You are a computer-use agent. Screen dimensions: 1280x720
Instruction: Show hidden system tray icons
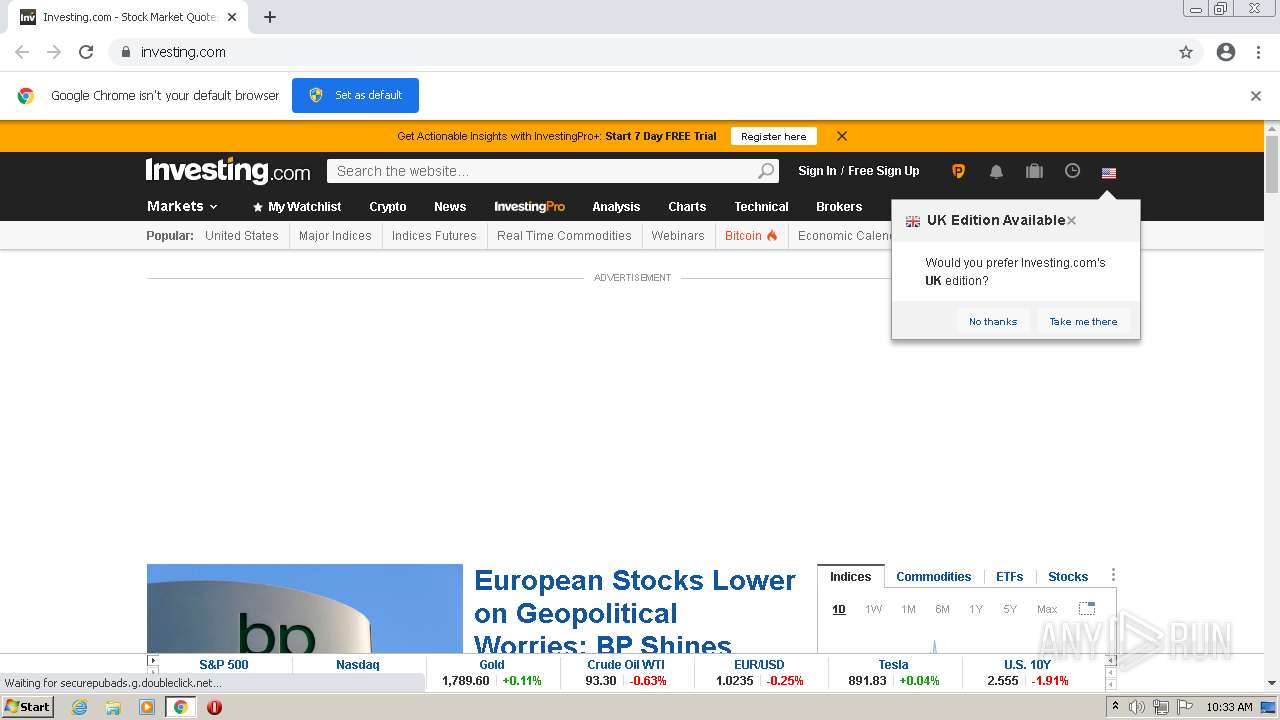tap(1115, 707)
